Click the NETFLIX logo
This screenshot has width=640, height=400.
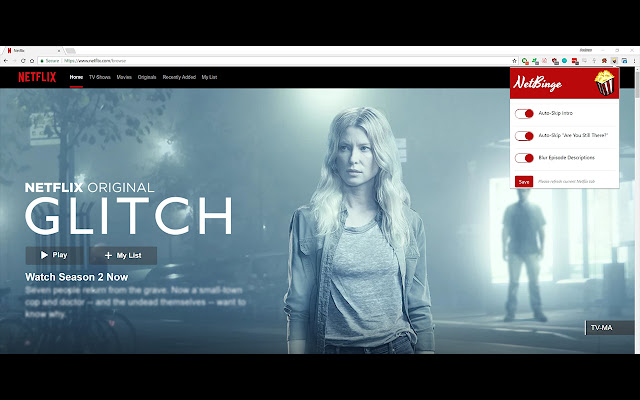pyautogui.click(x=37, y=77)
